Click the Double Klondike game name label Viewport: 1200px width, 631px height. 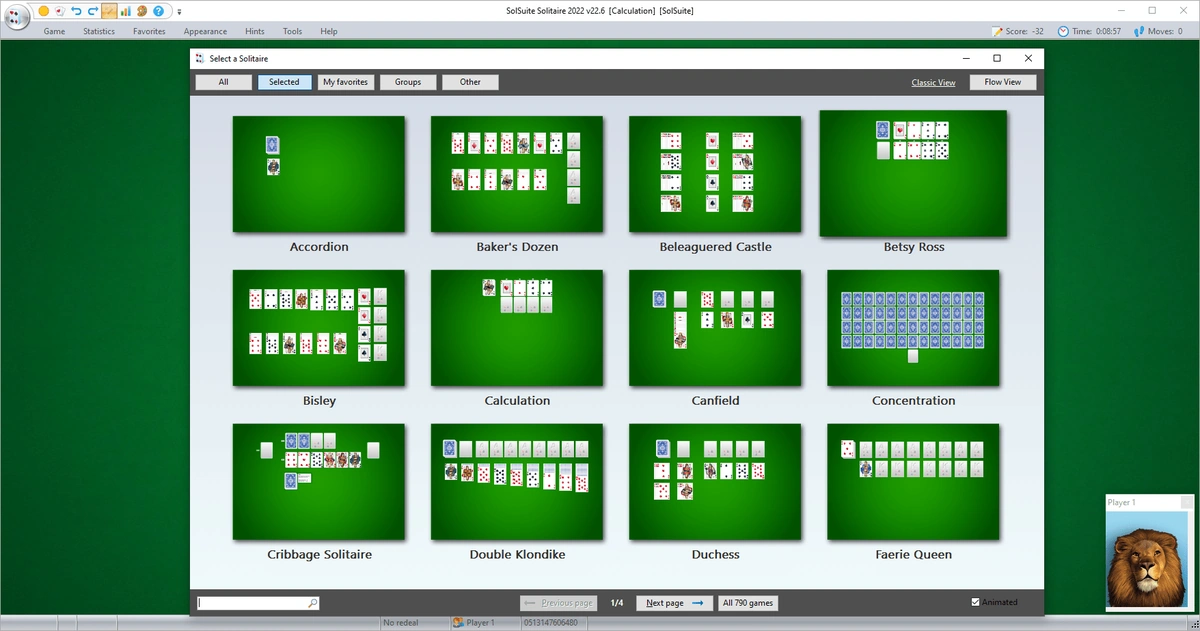(518, 555)
